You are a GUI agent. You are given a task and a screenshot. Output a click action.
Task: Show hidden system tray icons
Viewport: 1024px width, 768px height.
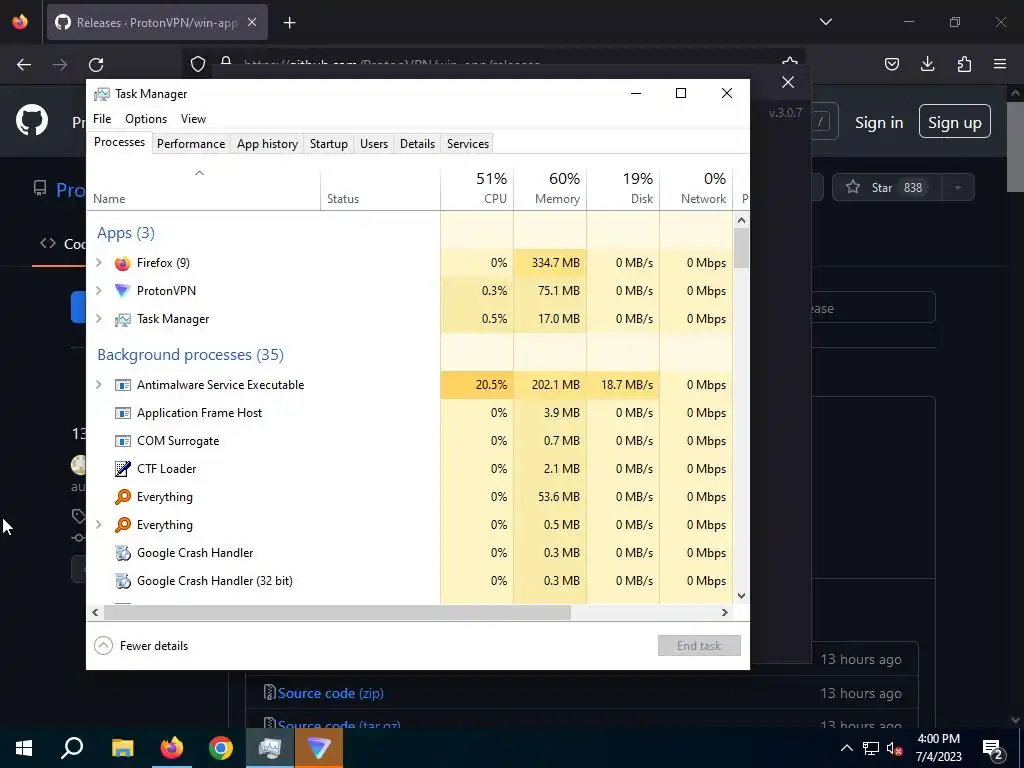[x=846, y=748]
